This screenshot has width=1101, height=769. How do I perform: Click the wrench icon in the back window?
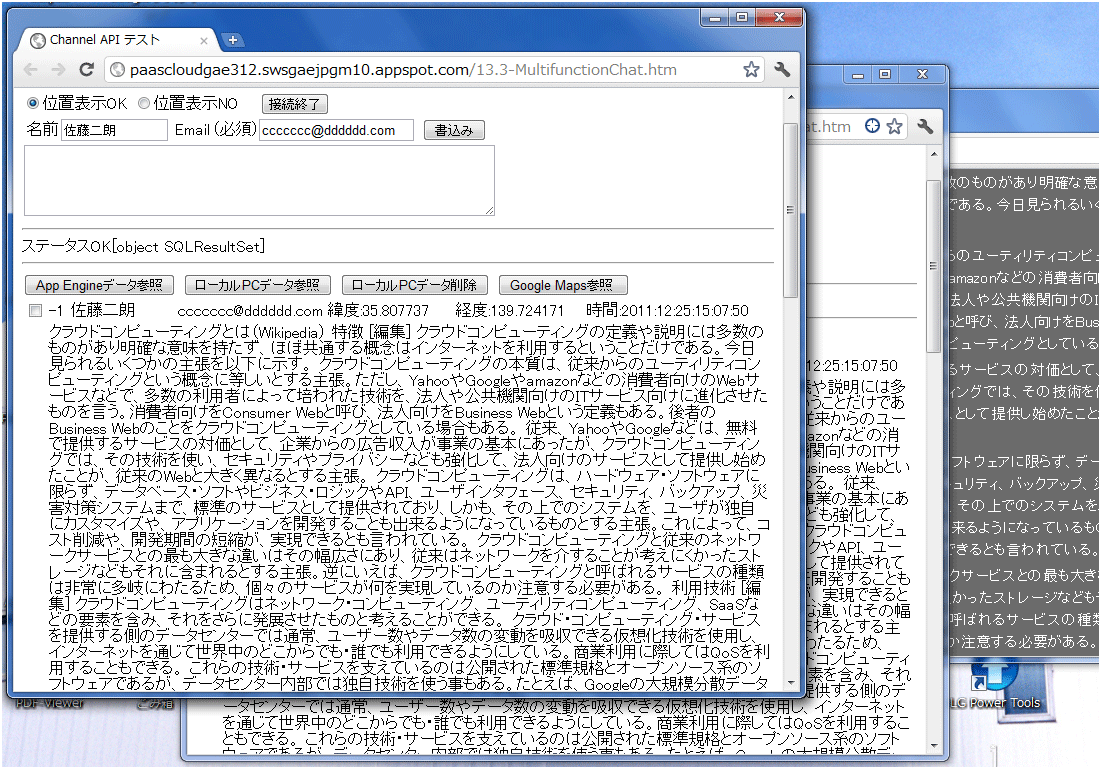tap(925, 126)
